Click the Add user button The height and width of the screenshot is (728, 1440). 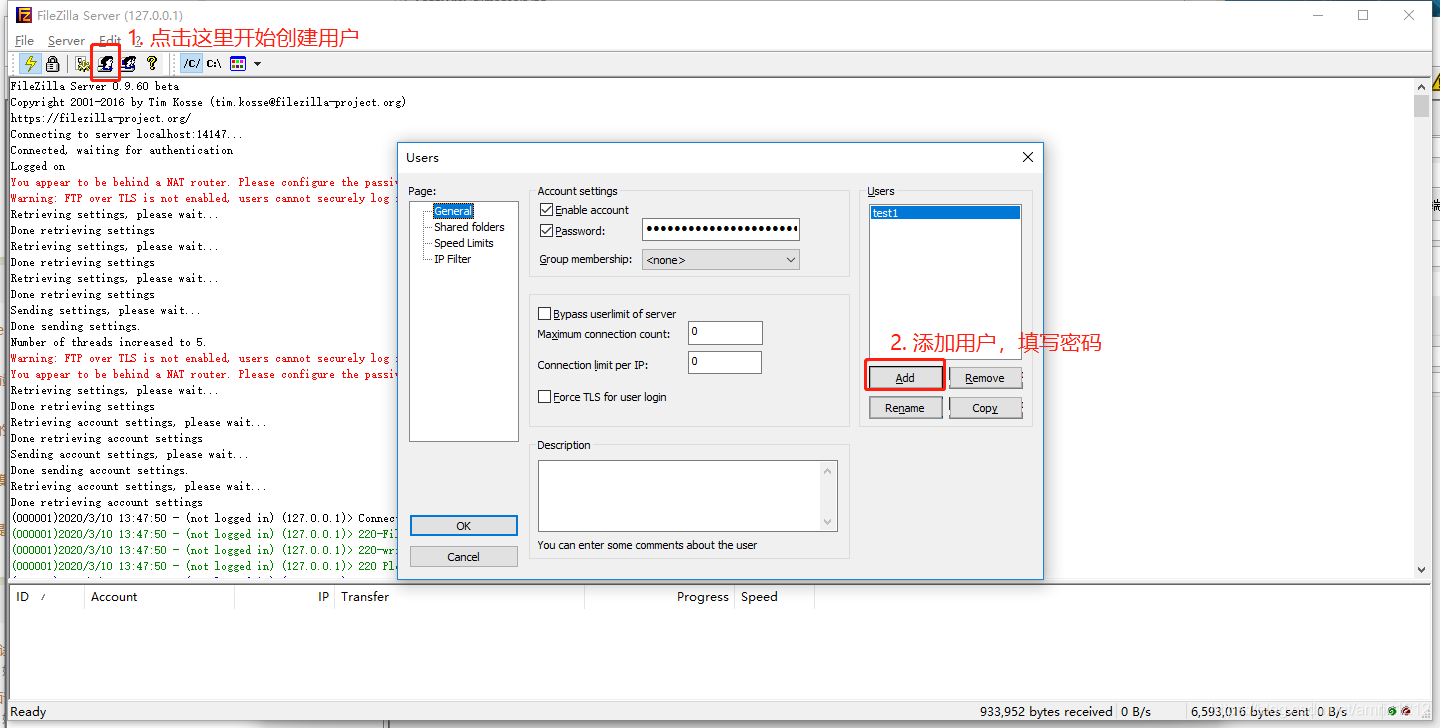point(905,378)
